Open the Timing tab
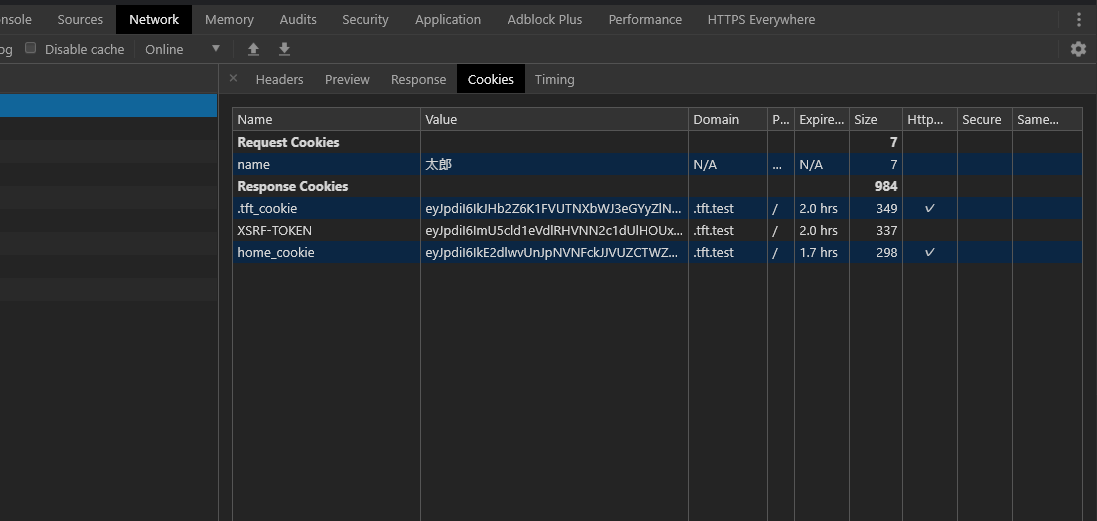 point(554,79)
